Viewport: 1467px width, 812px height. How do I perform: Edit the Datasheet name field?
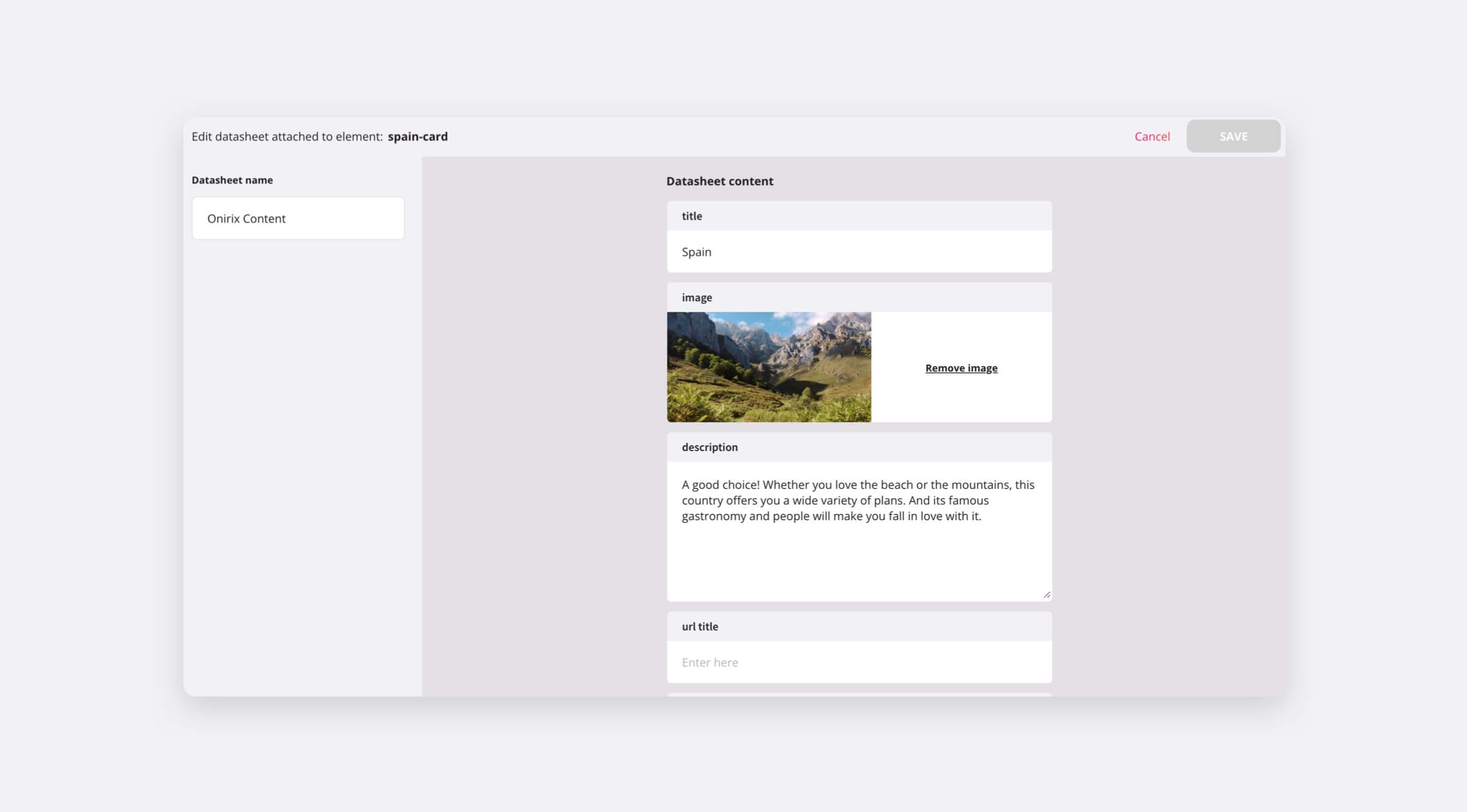point(298,218)
